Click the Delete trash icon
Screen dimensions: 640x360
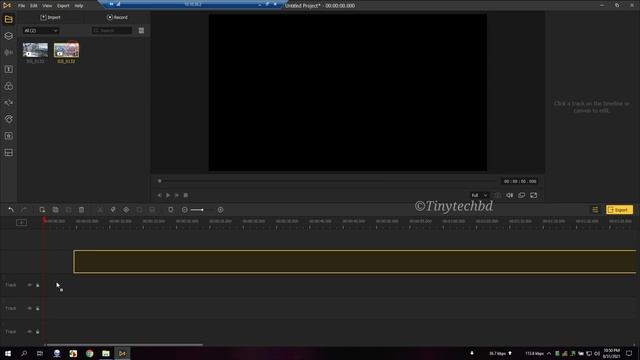(82, 210)
